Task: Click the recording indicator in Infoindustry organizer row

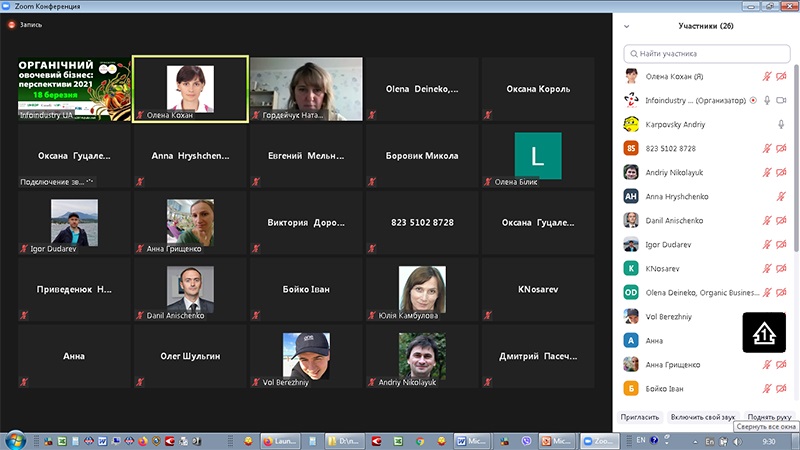Action: tap(753, 101)
